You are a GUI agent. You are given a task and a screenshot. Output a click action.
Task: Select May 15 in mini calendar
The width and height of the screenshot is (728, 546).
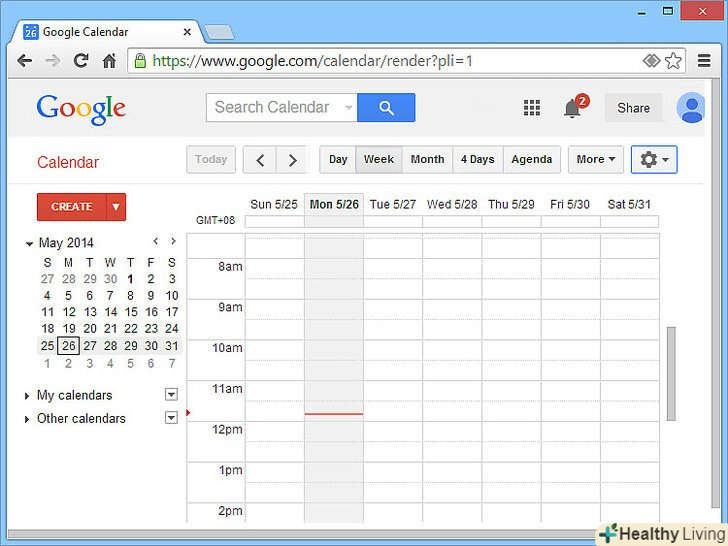click(x=131, y=312)
